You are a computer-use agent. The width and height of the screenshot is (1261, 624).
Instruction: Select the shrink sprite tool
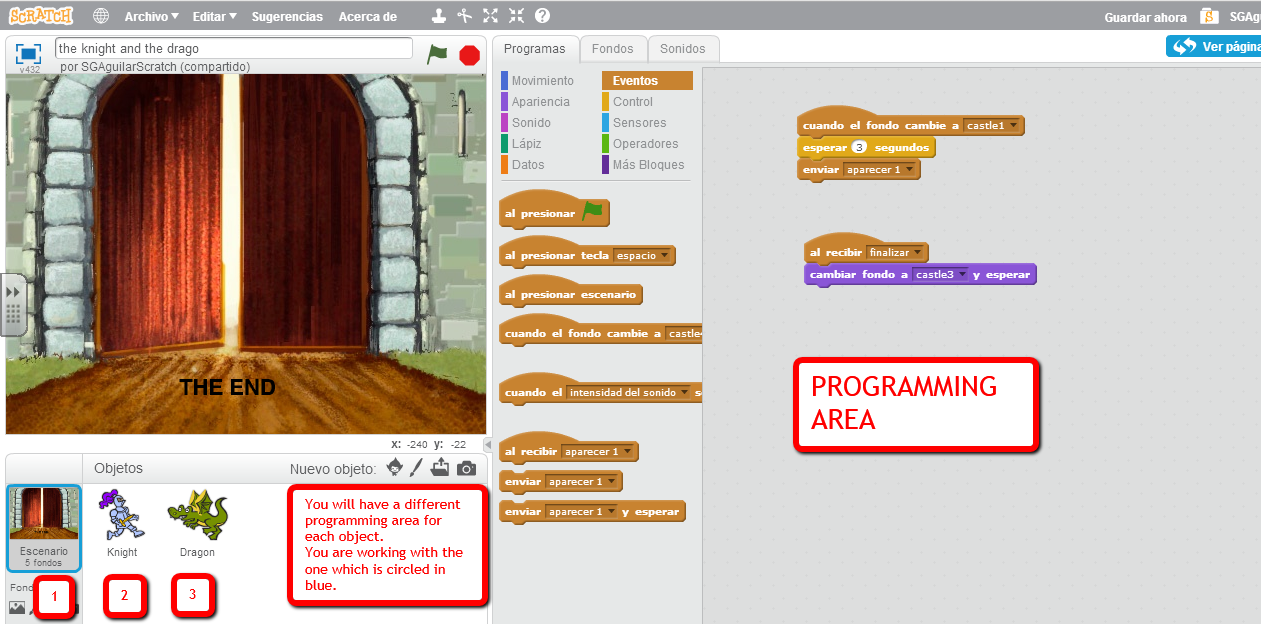[x=516, y=15]
